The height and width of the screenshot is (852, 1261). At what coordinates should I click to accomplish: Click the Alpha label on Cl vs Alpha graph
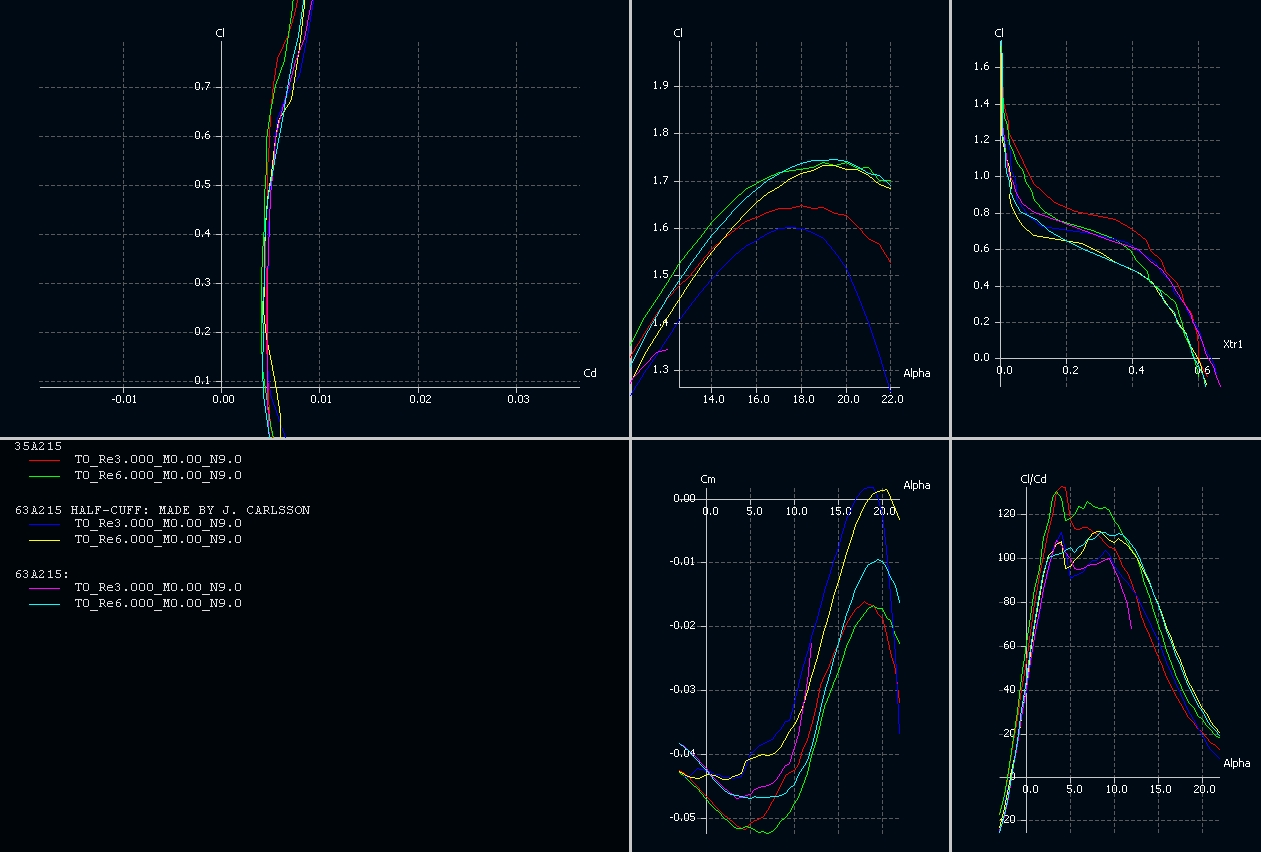tap(916, 374)
